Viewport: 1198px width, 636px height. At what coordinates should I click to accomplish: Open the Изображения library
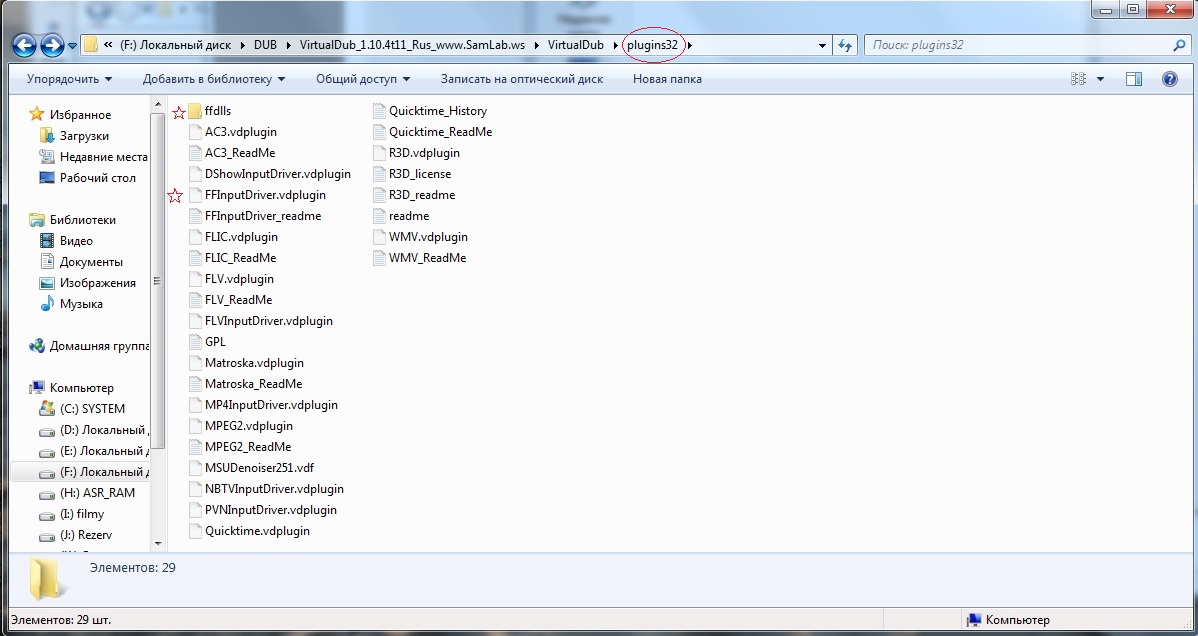pos(98,283)
